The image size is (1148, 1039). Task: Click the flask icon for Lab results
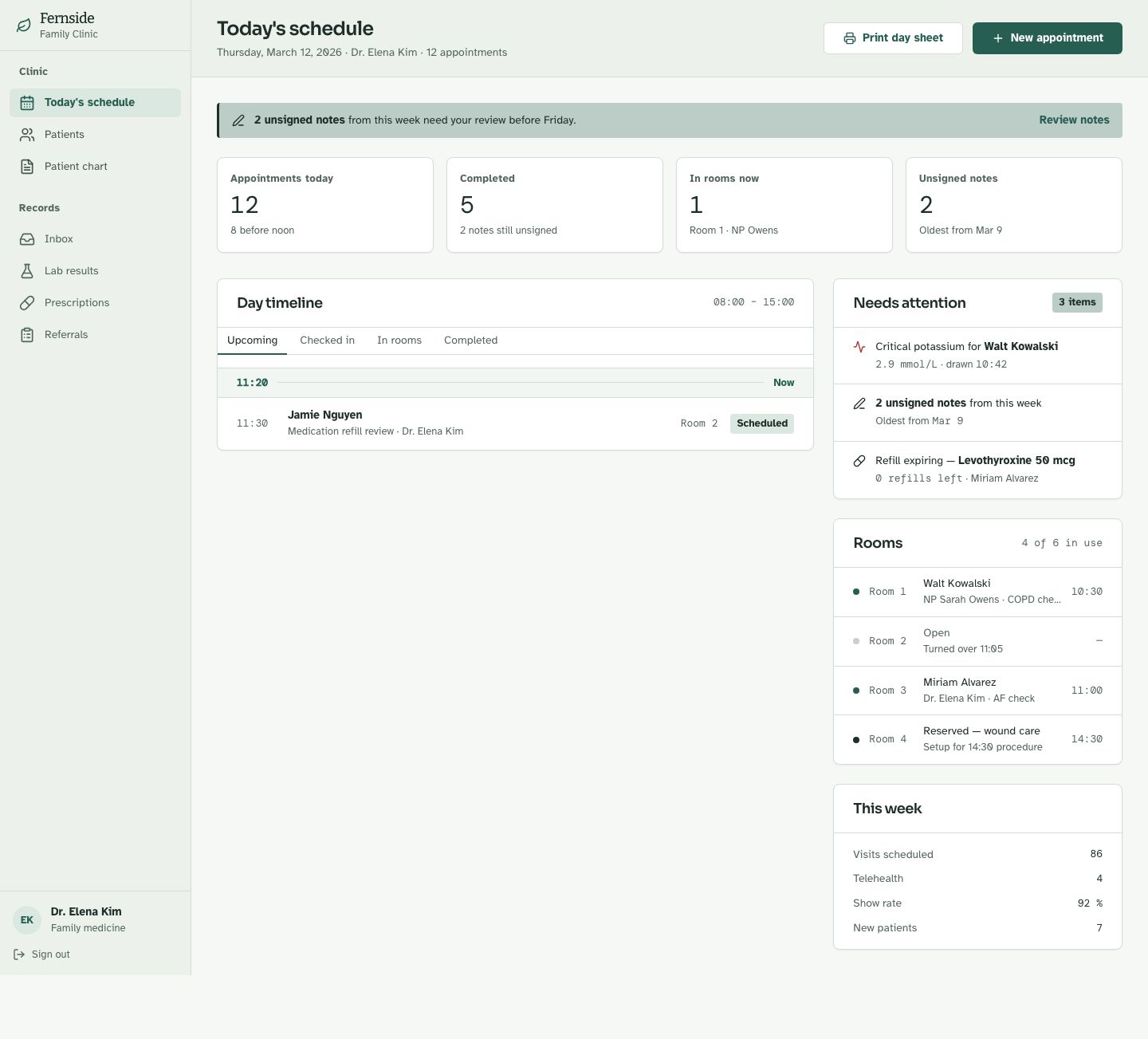point(27,271)
